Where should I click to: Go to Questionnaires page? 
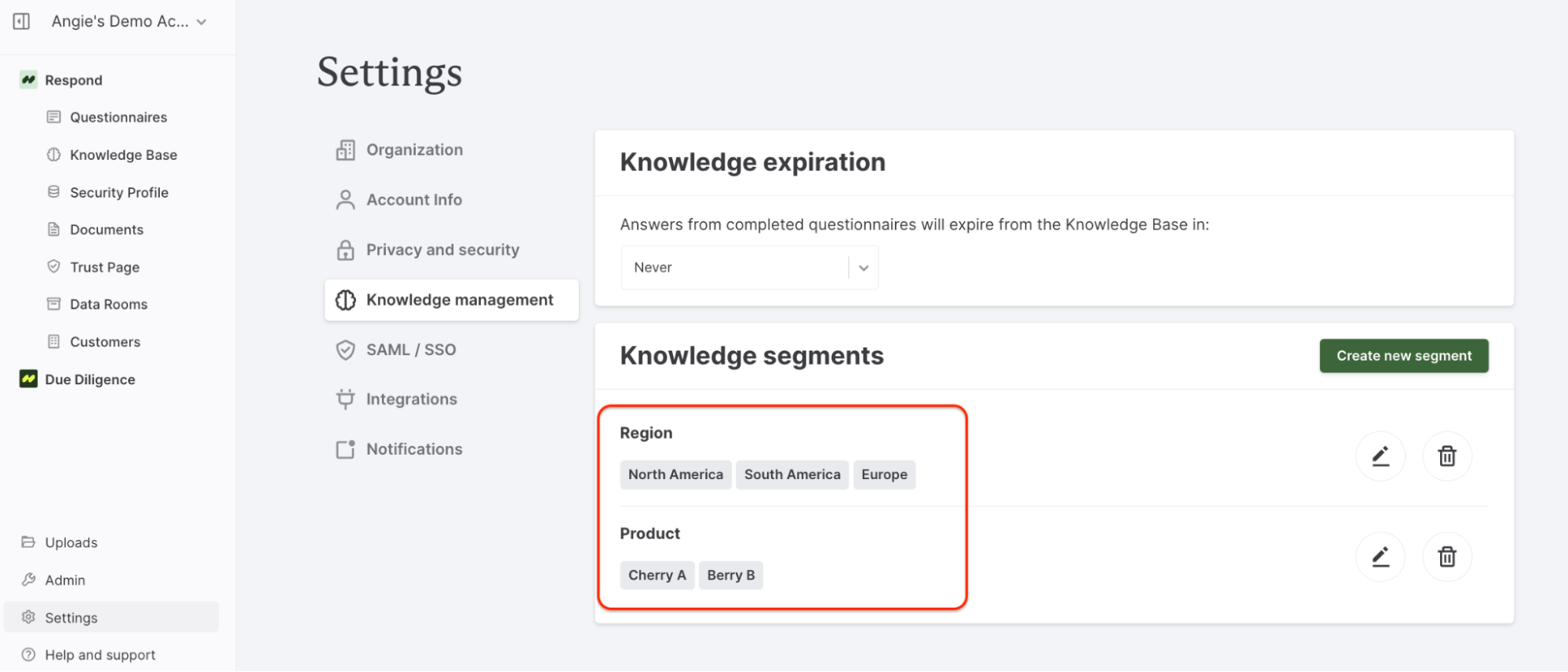pos(118,117)
